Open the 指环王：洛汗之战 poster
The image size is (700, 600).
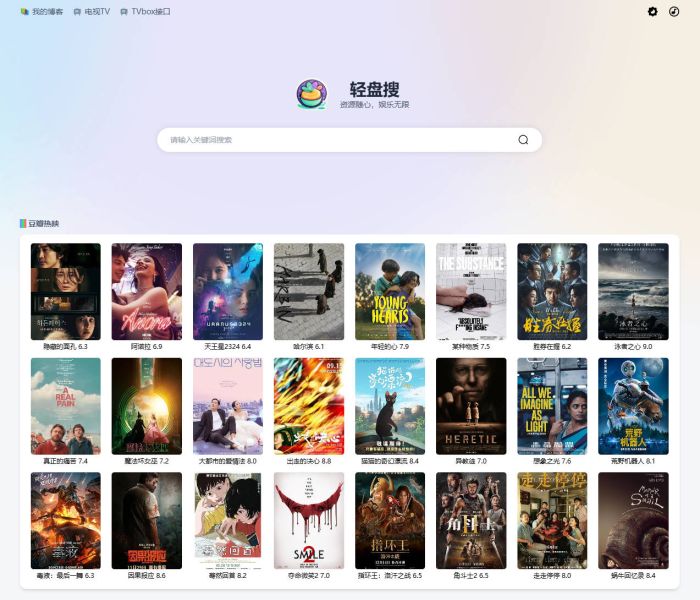[x=390, y=521]
